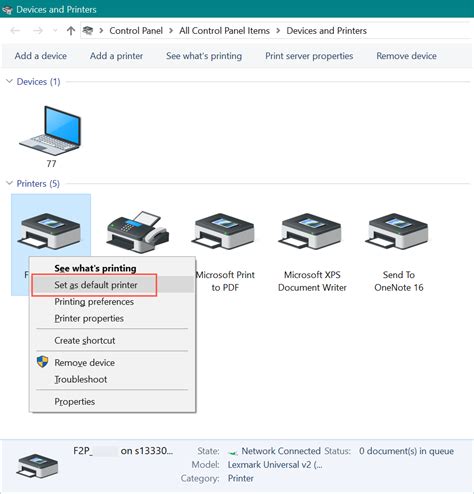This screenshot has height=494, width=474.
Task: Collapse the Printers (5) group chevron
Action: coord(9,183)
